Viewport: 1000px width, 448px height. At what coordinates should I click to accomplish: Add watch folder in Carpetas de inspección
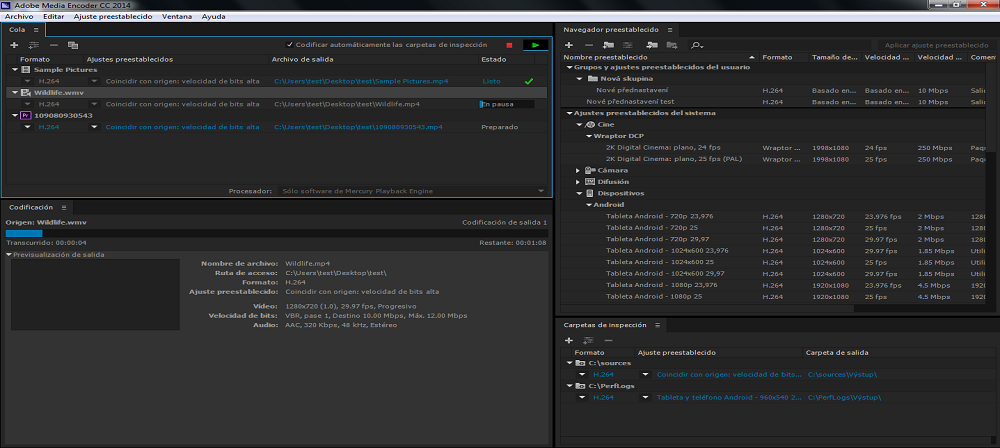point(569,341)
